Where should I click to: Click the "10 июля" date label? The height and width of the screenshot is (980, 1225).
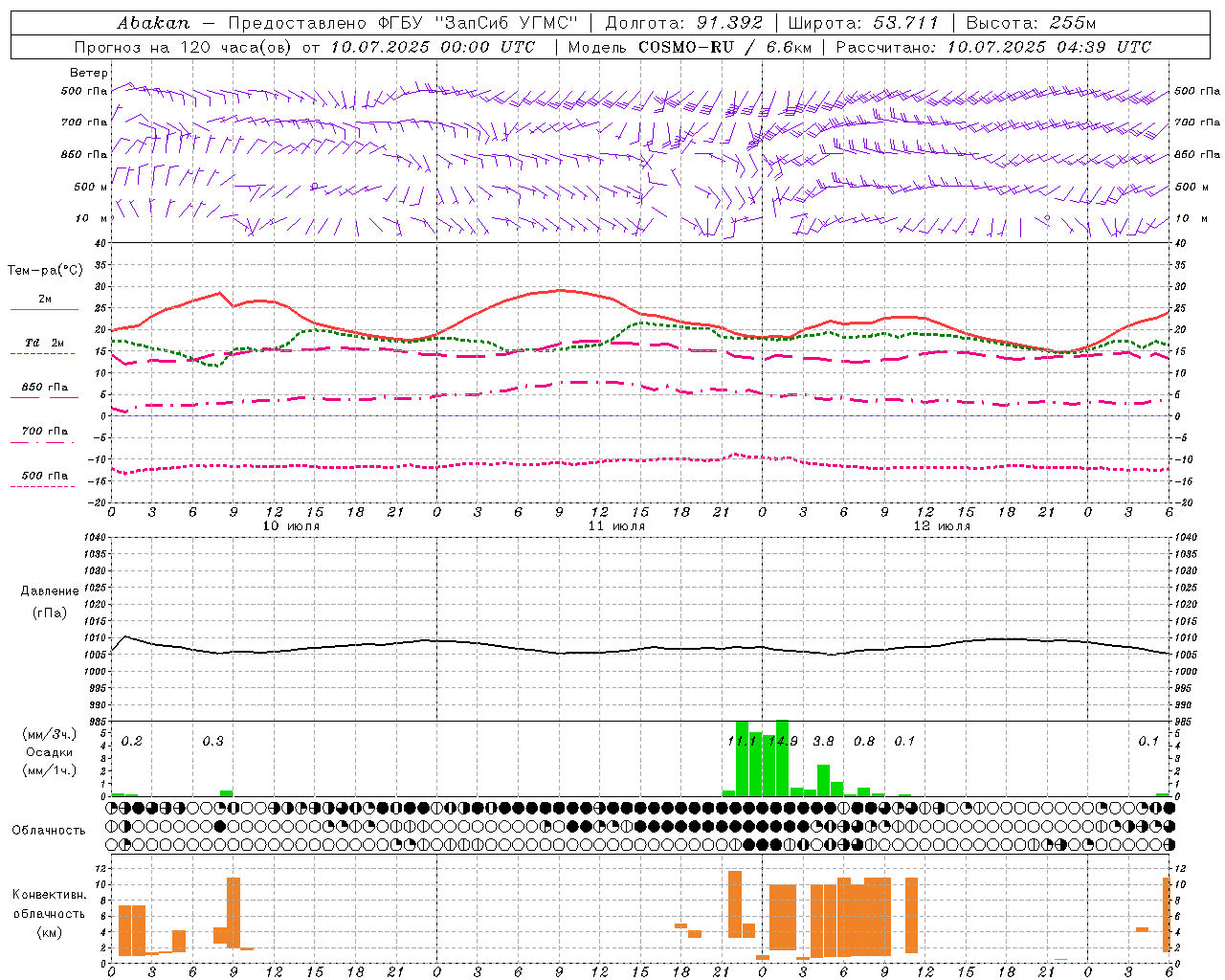click(x=291, y=526)
